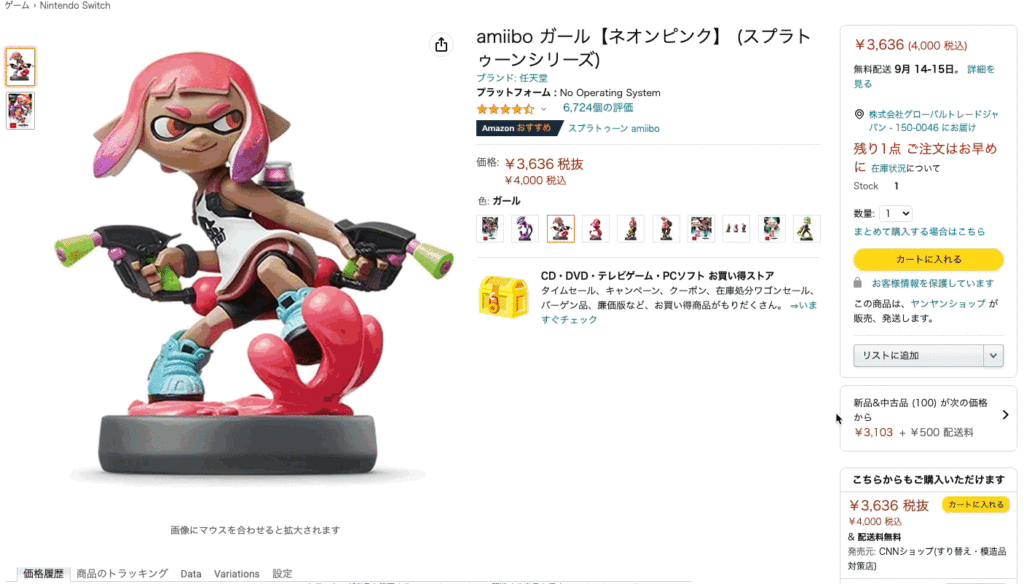Click the padlock secure transaction icon
Viewport: 1024px width, 584px height.
tap(857, 283)
